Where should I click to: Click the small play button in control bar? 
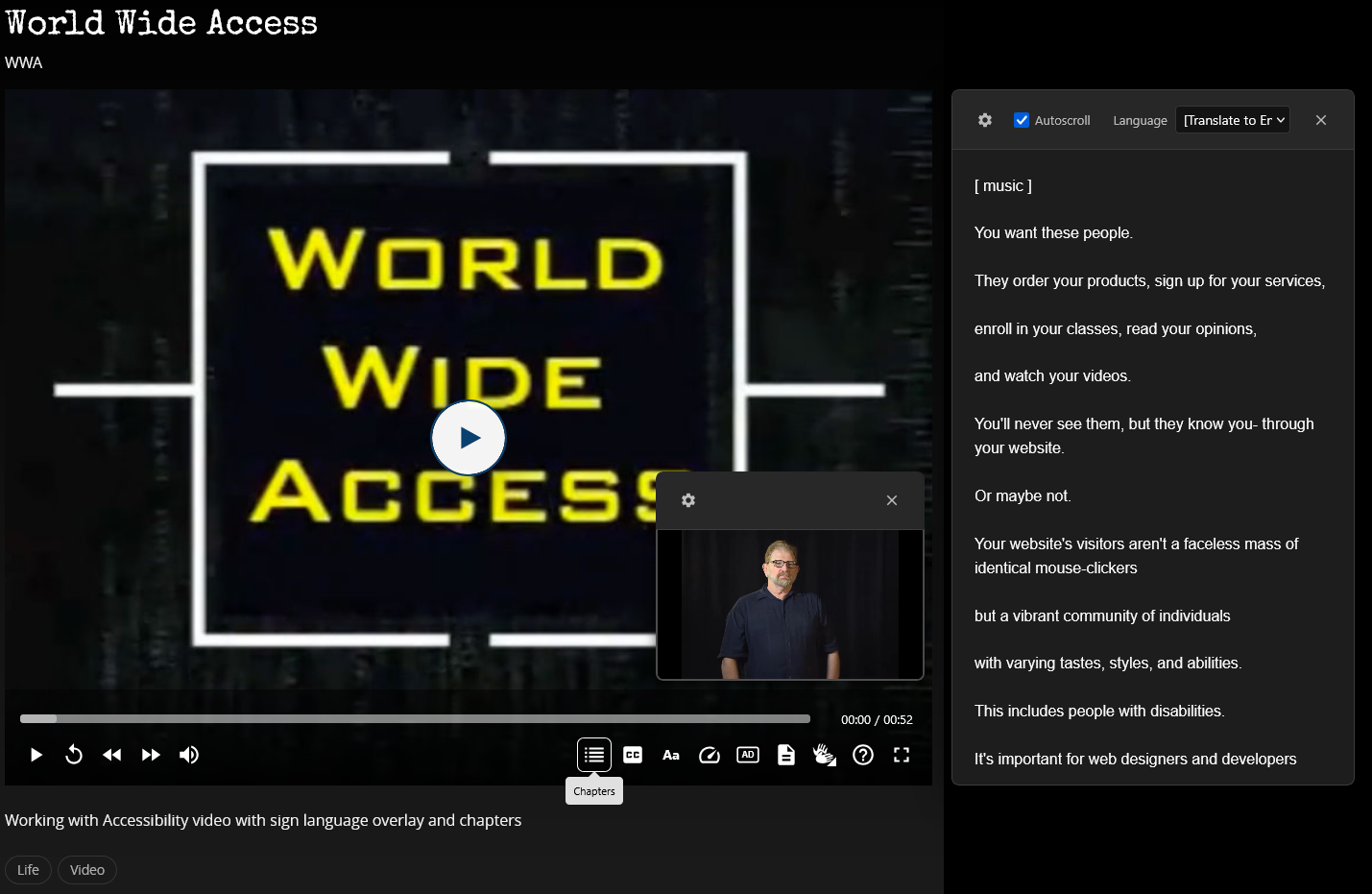[x=36, y=755]
